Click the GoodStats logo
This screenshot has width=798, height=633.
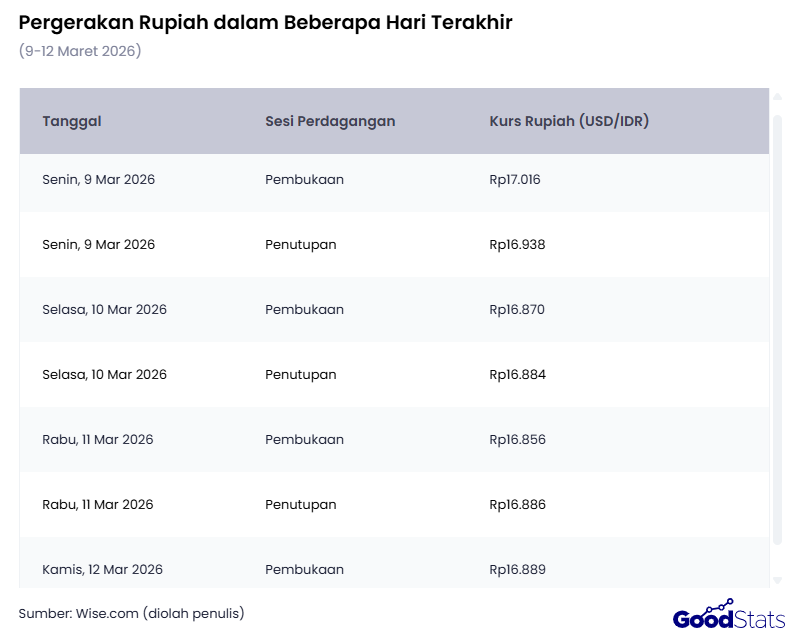click(729, 616)
